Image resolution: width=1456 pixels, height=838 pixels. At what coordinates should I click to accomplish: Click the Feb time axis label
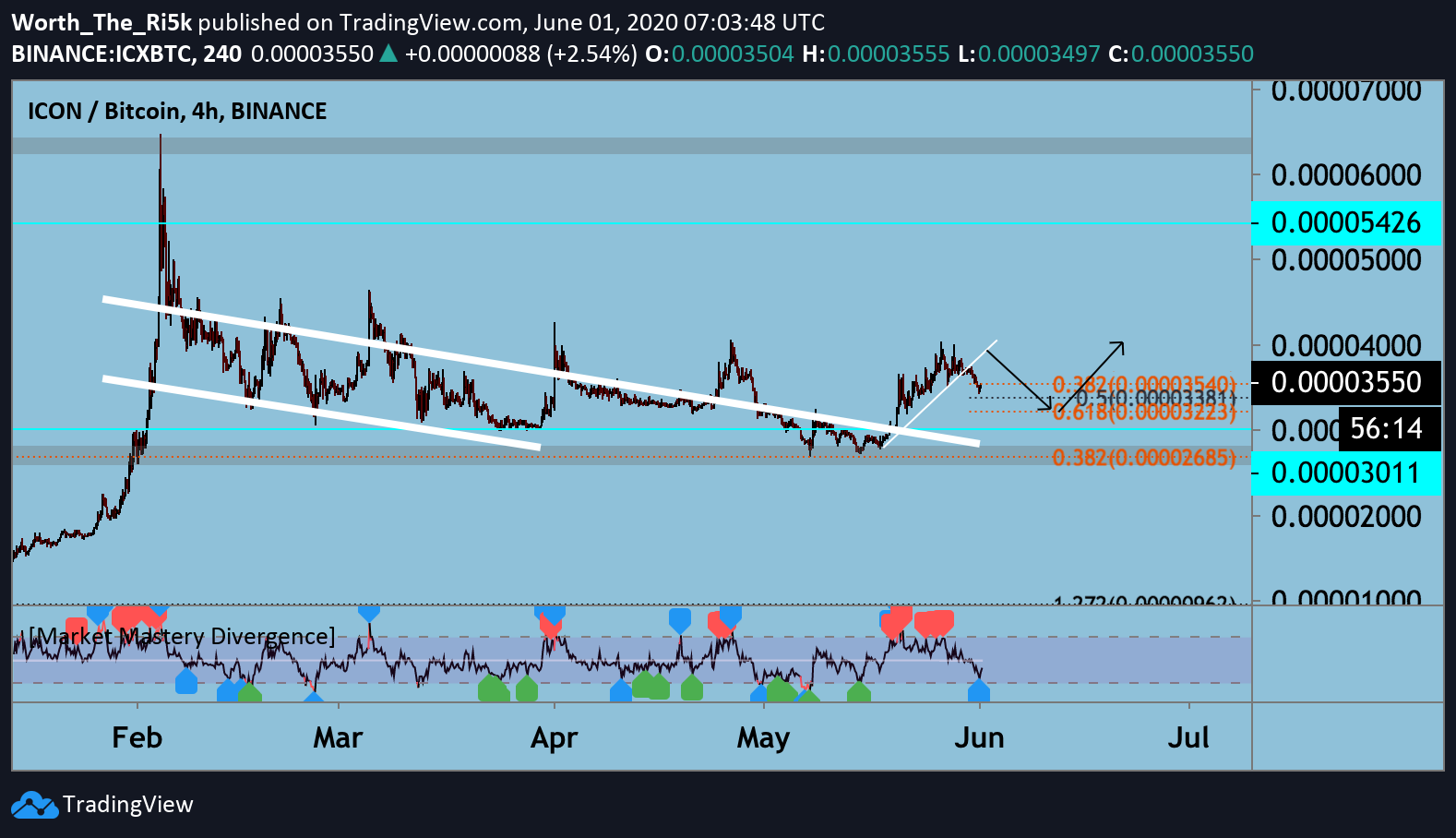137,737
